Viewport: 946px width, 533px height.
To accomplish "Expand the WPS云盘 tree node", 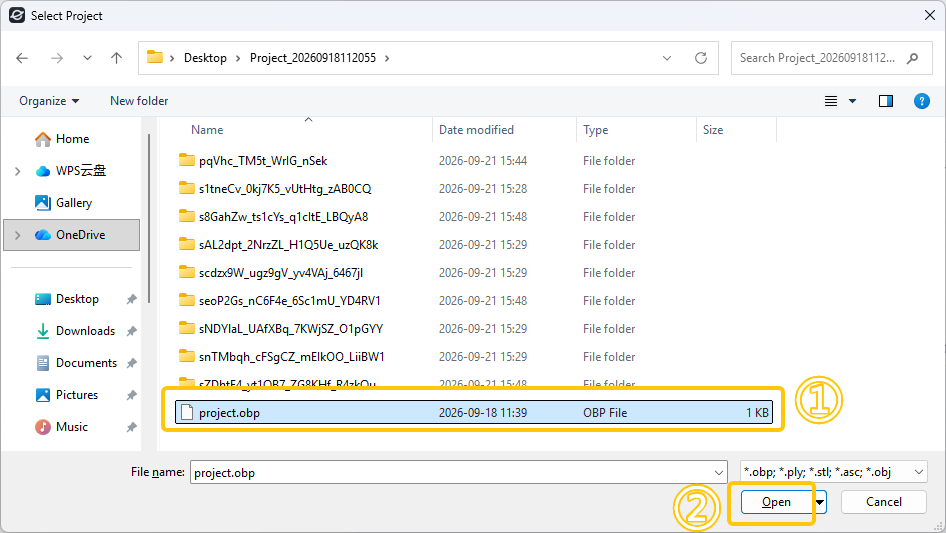I will 17,171.
